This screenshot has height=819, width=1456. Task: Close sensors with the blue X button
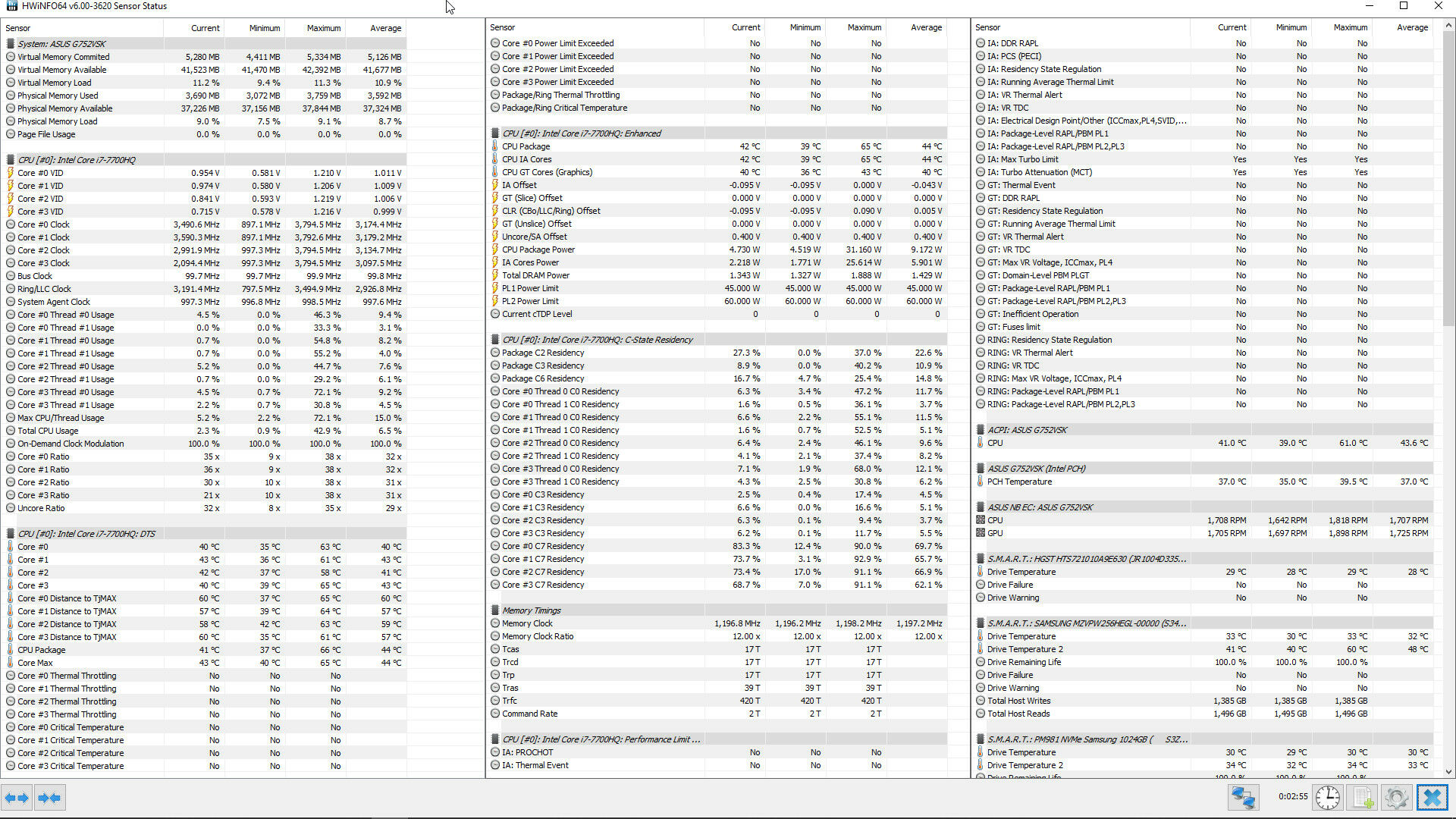click(1432, 798)
